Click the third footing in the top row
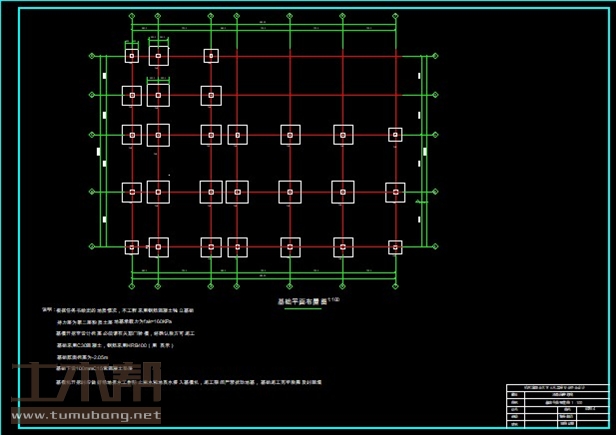The height and width of the screenshot is (435, 616). pyautogui.click(x=211, y=56)
